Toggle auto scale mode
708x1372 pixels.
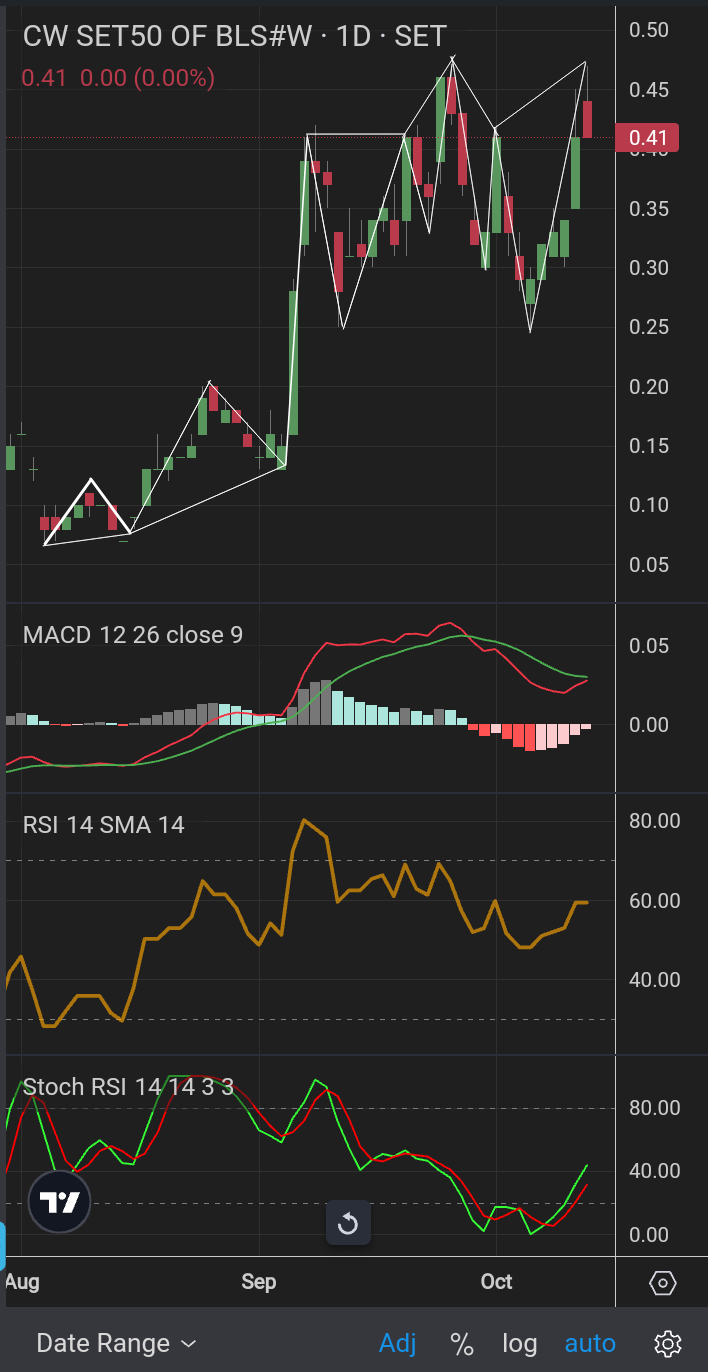(x=590, y=1343)
